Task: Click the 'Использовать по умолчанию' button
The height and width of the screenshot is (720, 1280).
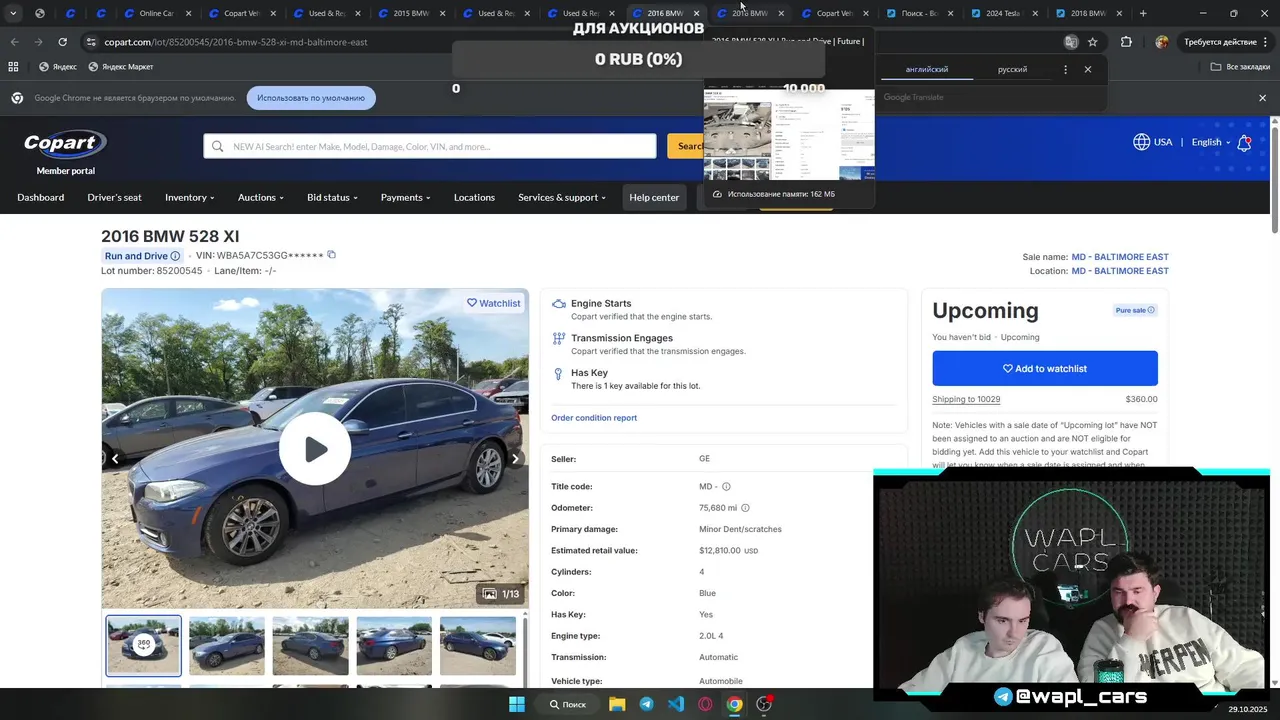Action: [311, 98]
